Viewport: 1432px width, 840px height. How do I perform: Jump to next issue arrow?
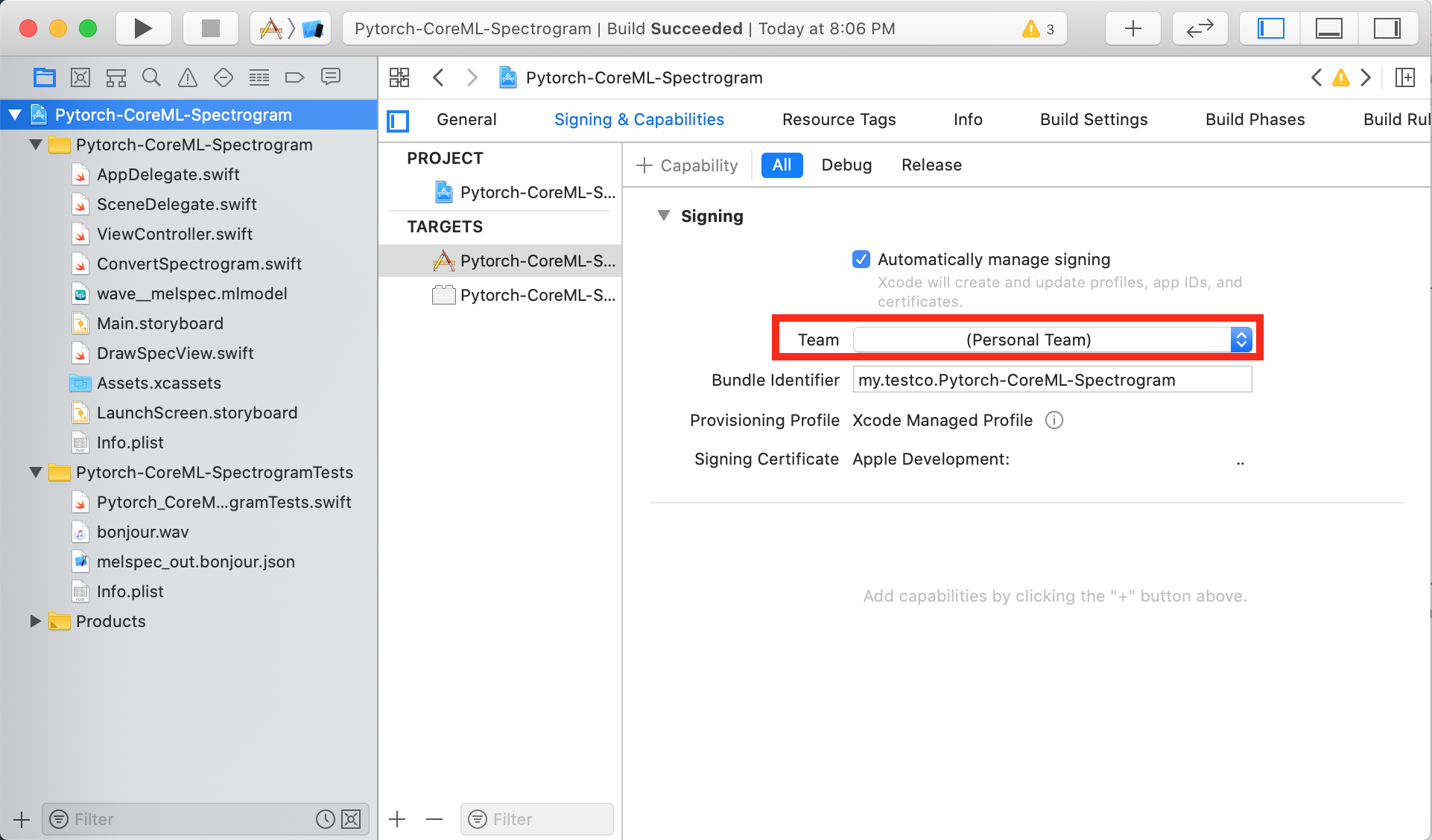pyautogui.click(x=1366, y=77)
